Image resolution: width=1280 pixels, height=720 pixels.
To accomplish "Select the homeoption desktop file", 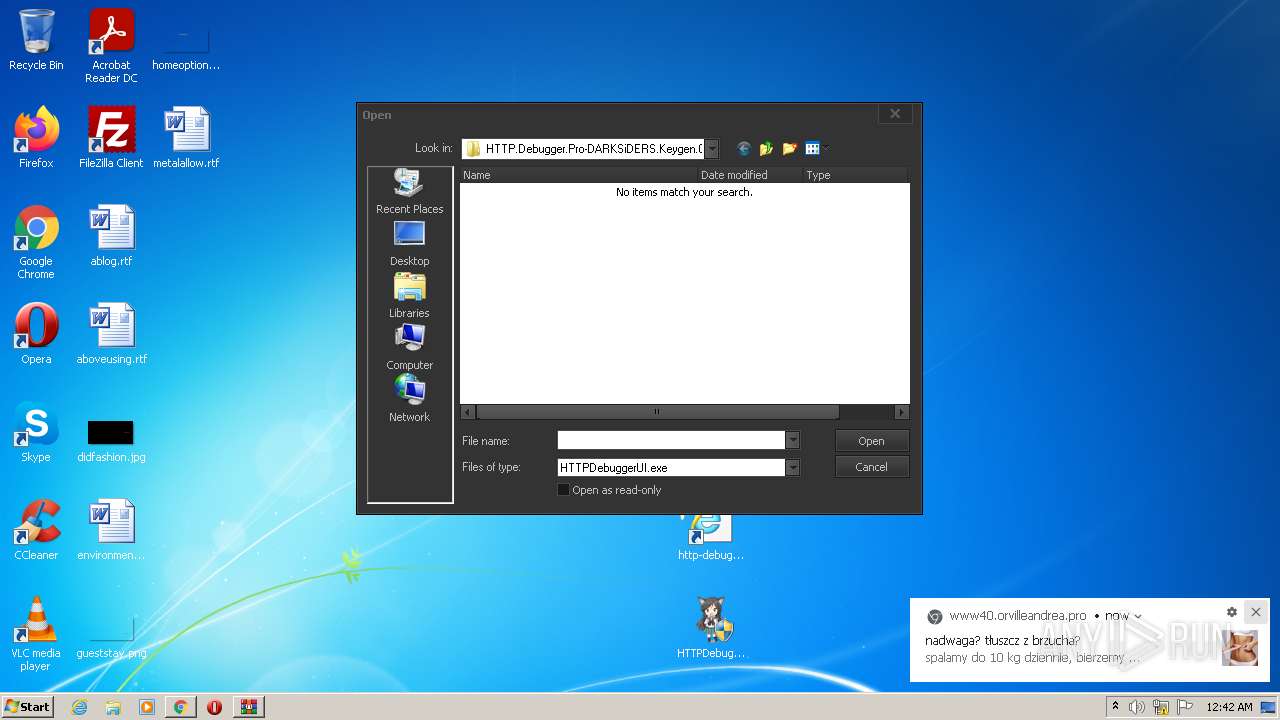I will pyautogui.click(x=186, y=48).
